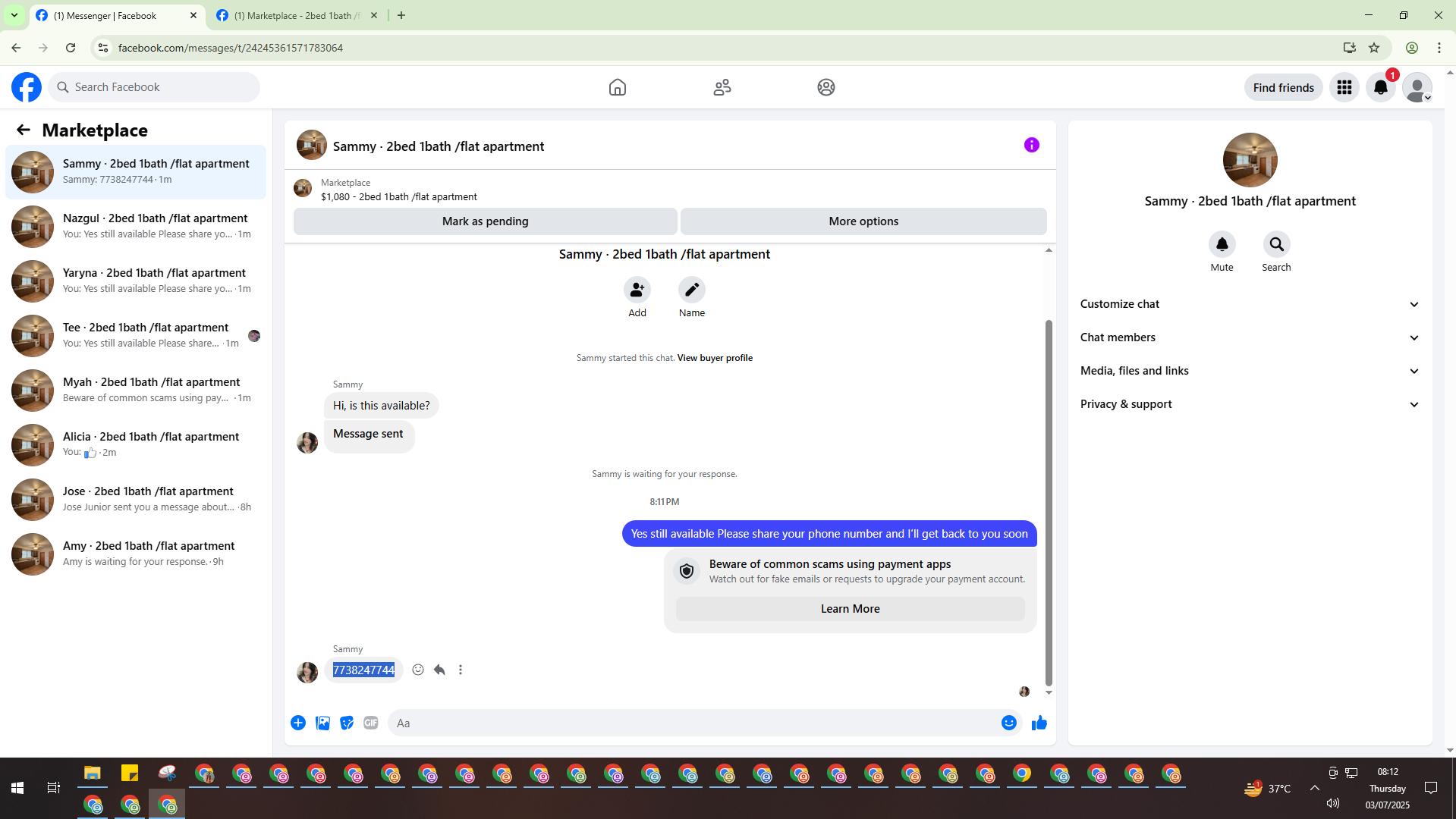1456x819 pixels.
Task: Open the Groups icon in top navigation
Action: coord(826,87)
